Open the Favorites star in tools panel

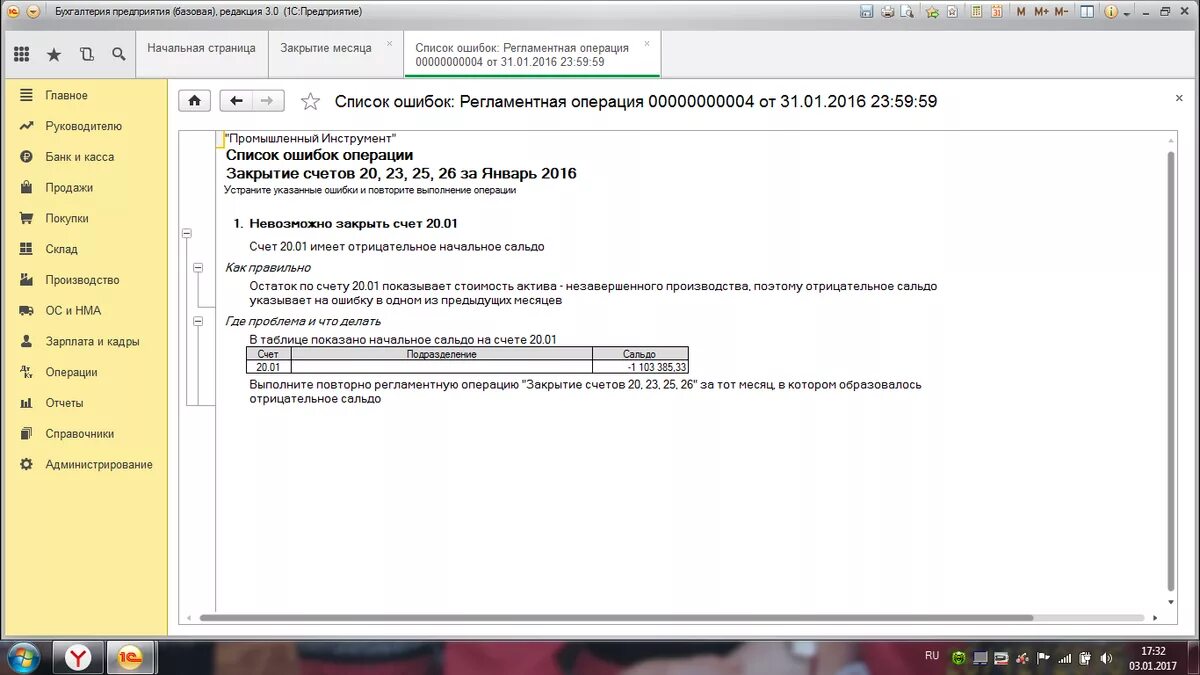coord(54,54)
